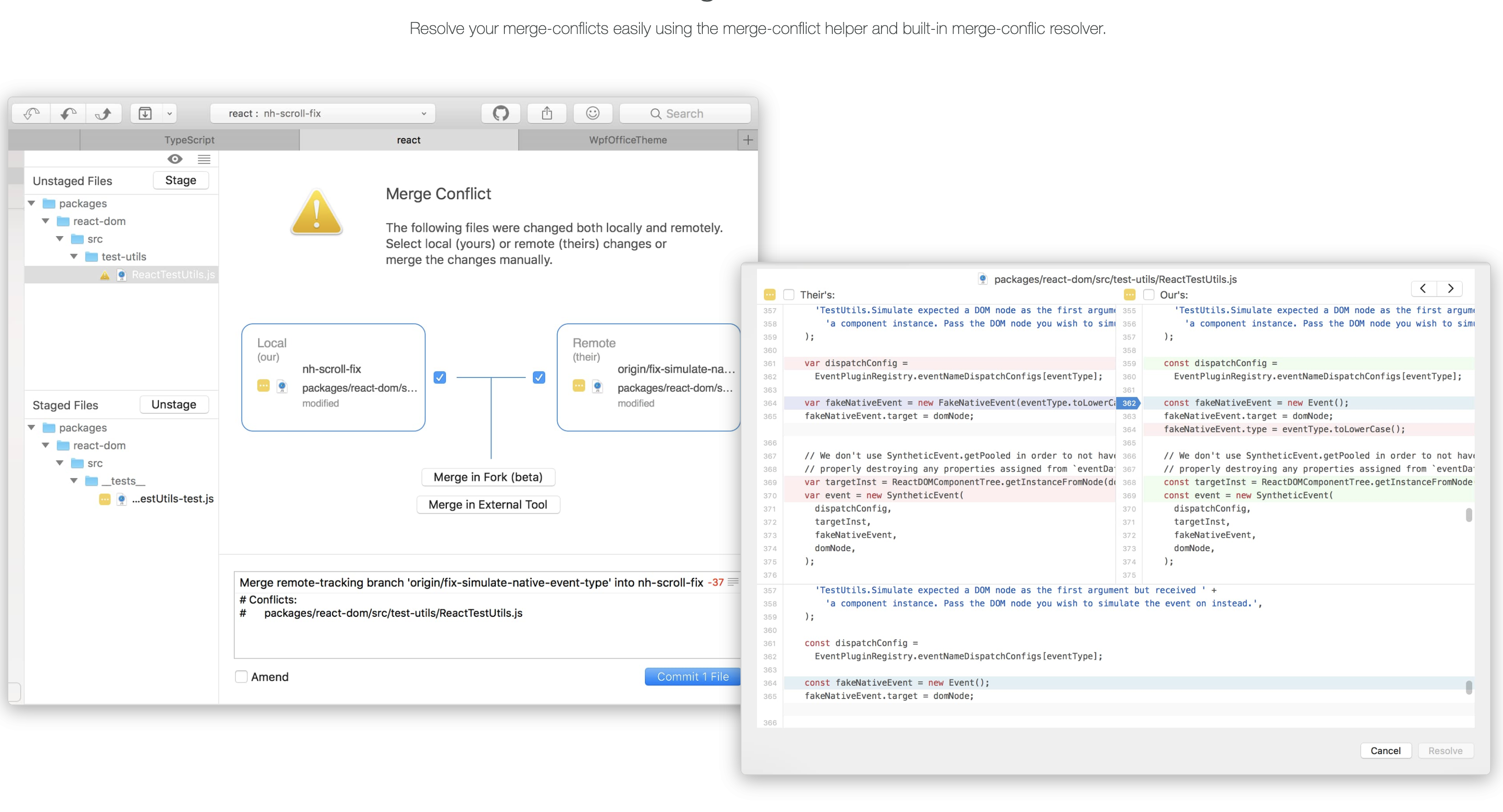
Task: Click the Merge in Fork (beta) button
Action: (488, 477)
